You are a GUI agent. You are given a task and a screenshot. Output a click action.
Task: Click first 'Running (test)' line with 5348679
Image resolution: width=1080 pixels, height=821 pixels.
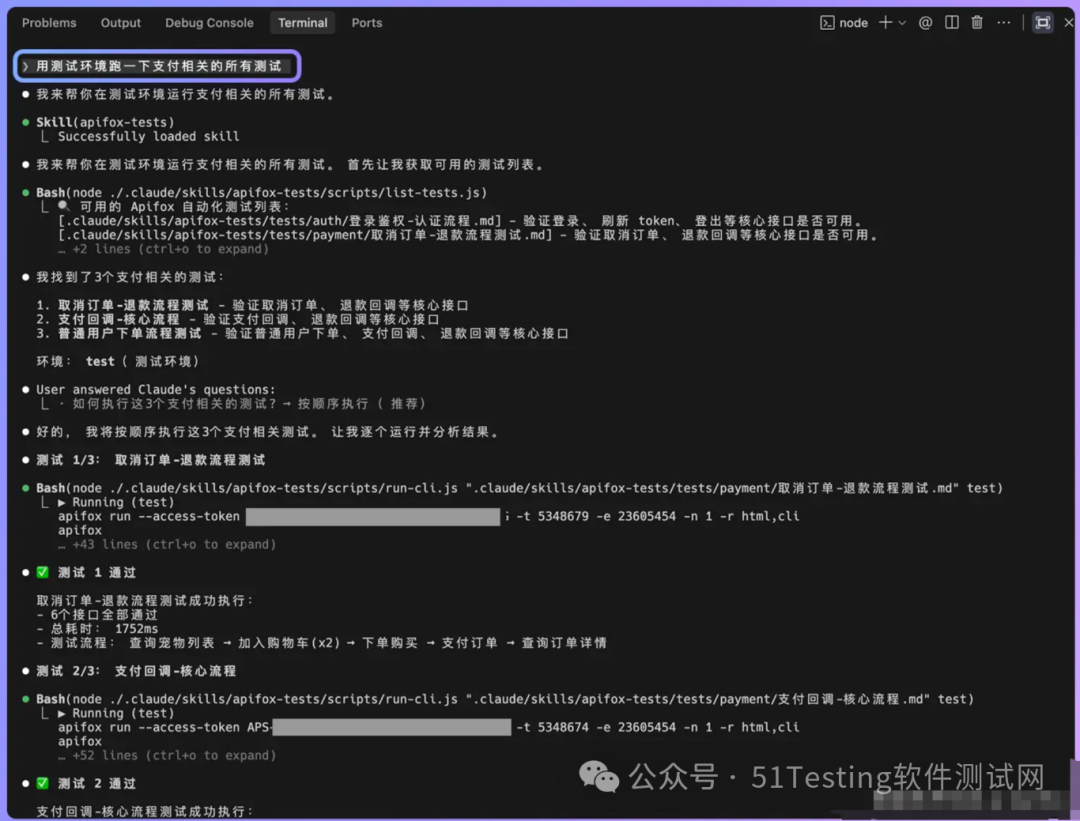(x=116, y=502)
